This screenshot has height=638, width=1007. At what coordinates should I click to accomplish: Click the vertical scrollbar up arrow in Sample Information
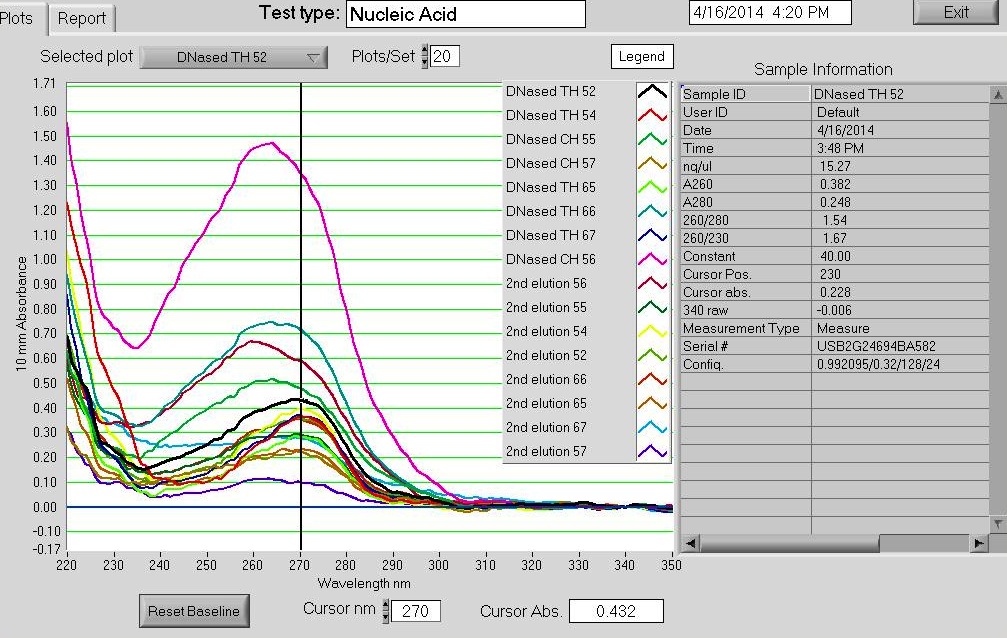pos(996,94)
